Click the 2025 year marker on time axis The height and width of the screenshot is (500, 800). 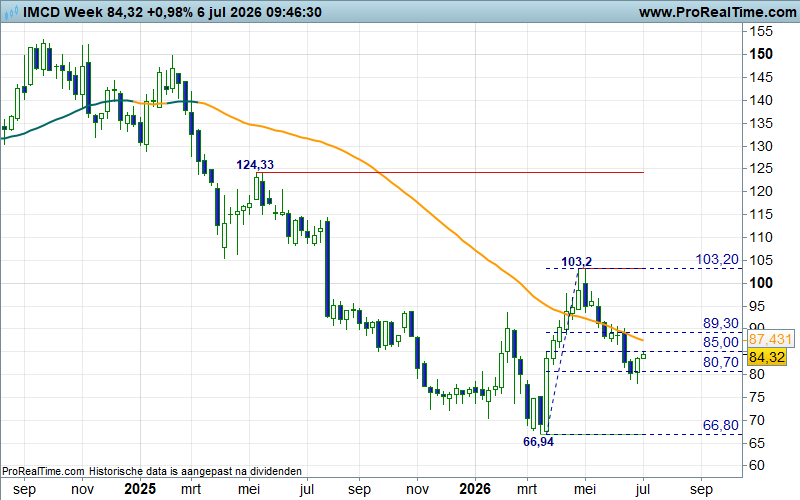point(140,489)
